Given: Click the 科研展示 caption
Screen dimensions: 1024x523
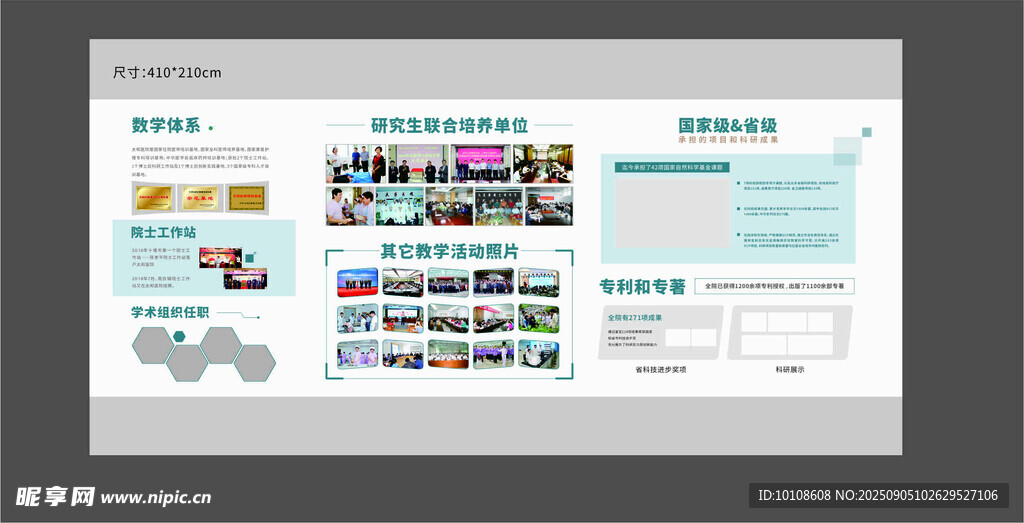Looking at the screenshot, I should point(790,369).
